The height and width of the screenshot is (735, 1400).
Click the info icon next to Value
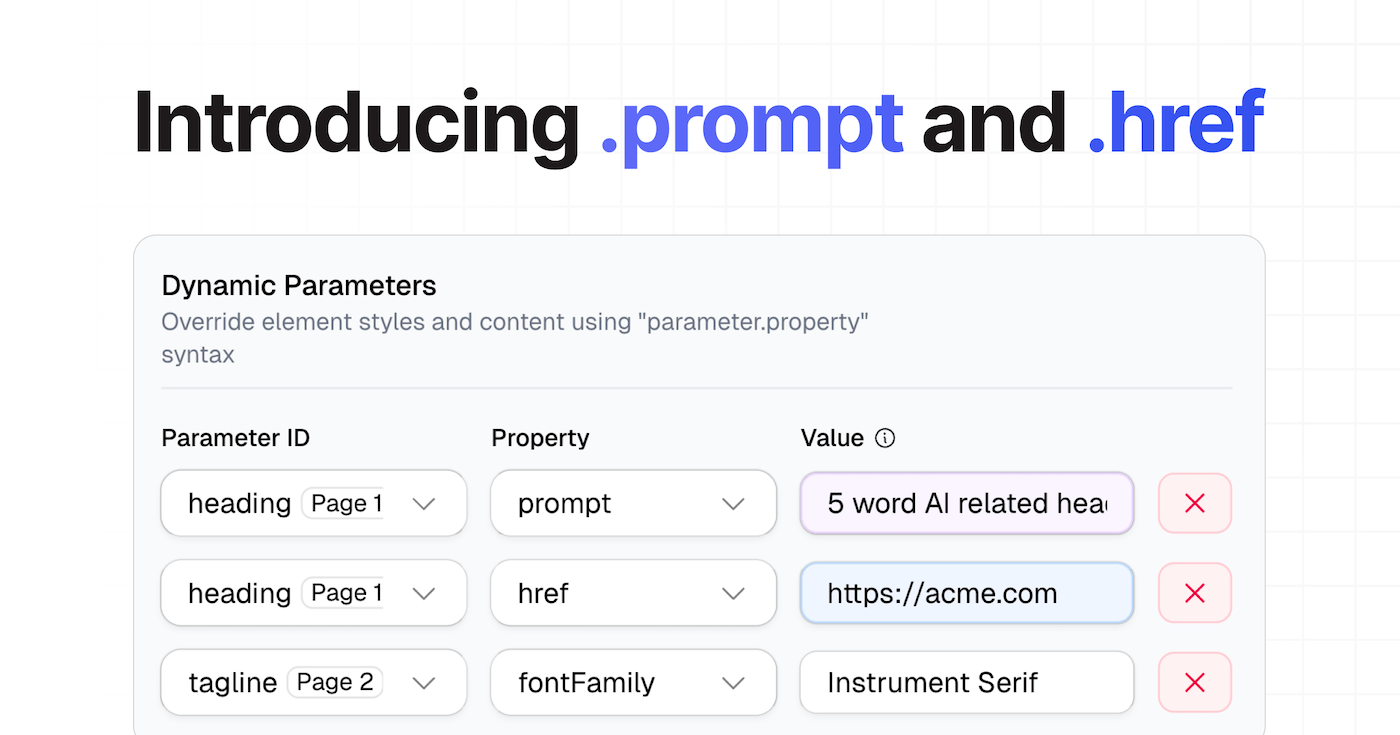886,438
